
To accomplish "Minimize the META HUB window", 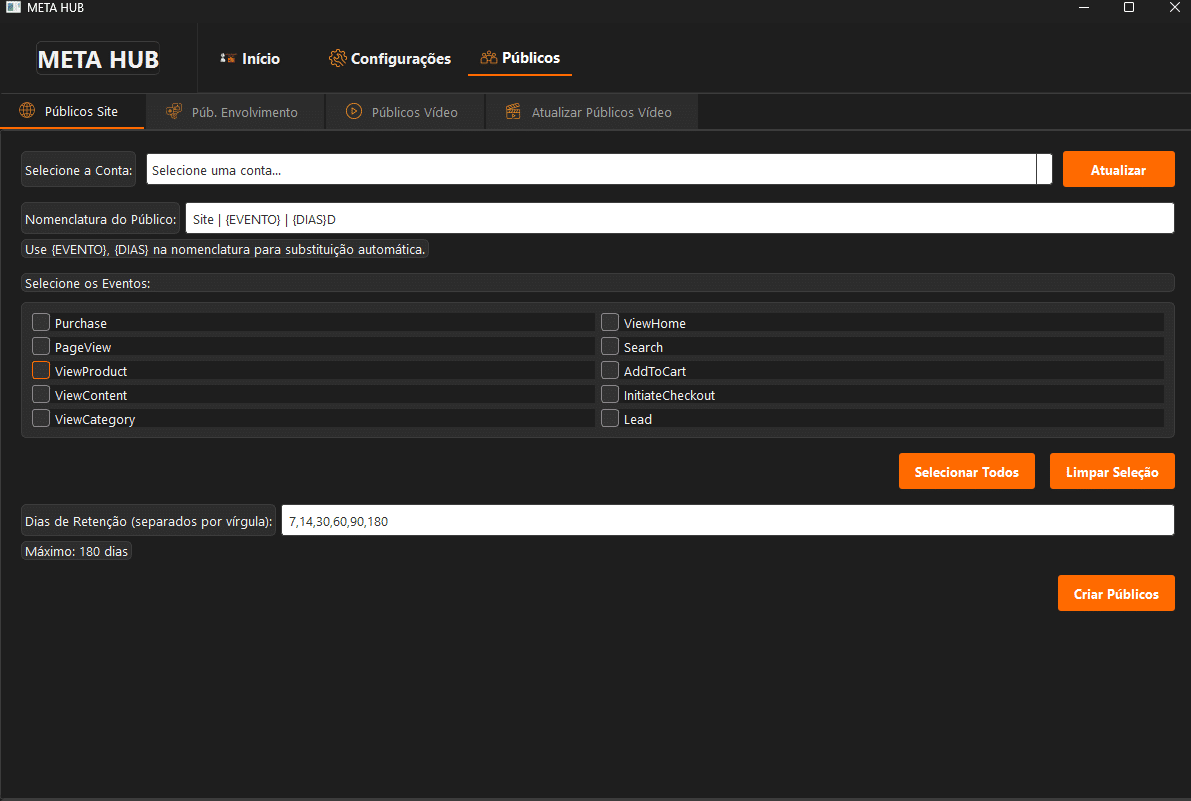I will (1084, 8).
